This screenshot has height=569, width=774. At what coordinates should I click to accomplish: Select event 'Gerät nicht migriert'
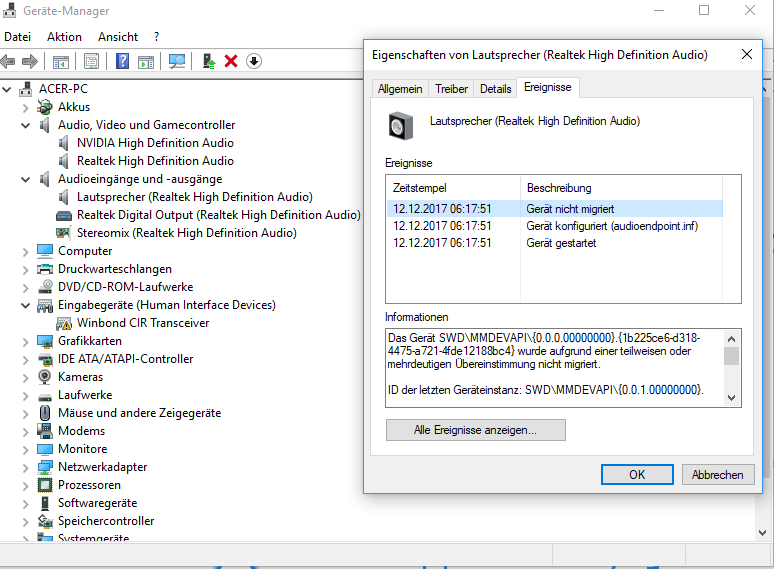pyautogui.click(x=555, y=209)
